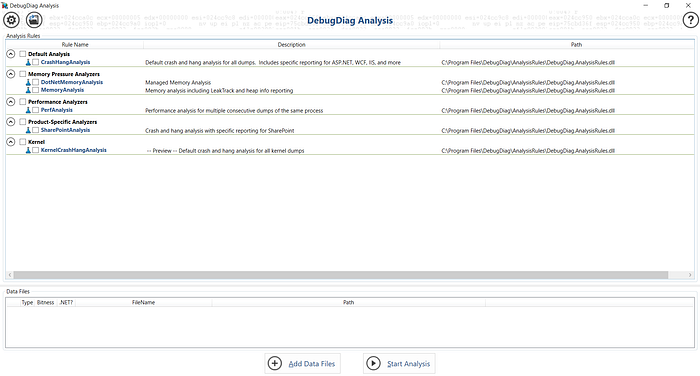Viewport: 700px width, 376px height.
Task: Click the DebugDiag app icon in the title bar
Action: [4, 5]
